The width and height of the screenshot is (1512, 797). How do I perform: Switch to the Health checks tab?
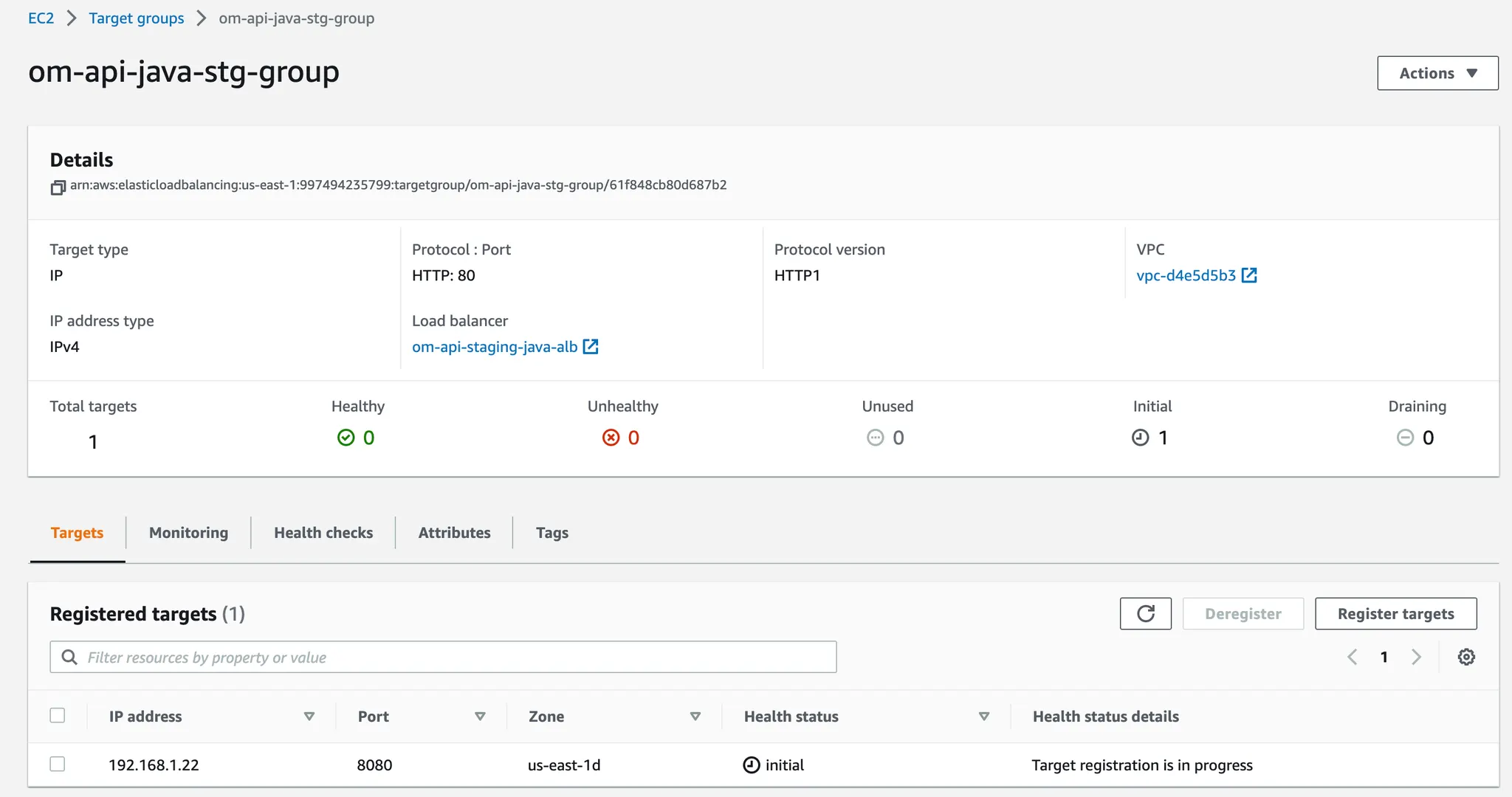[x=323, y=533]
